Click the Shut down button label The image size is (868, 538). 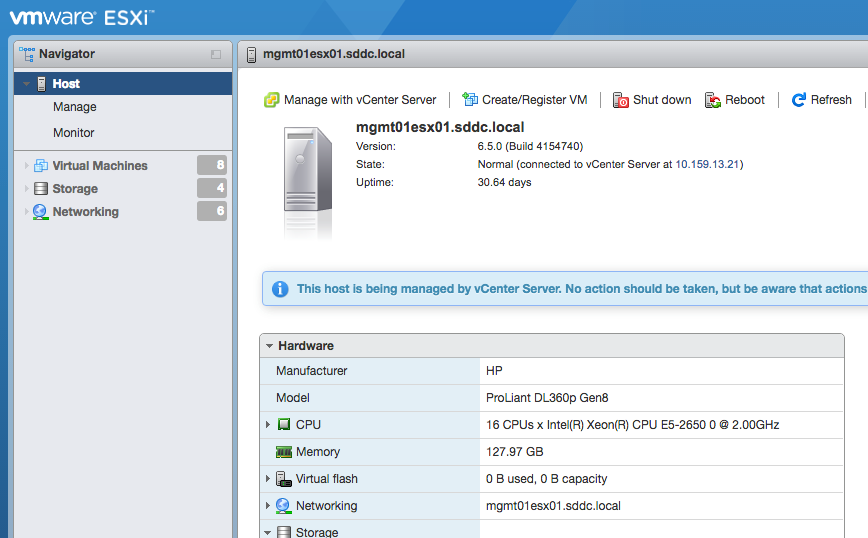(662, 100)
